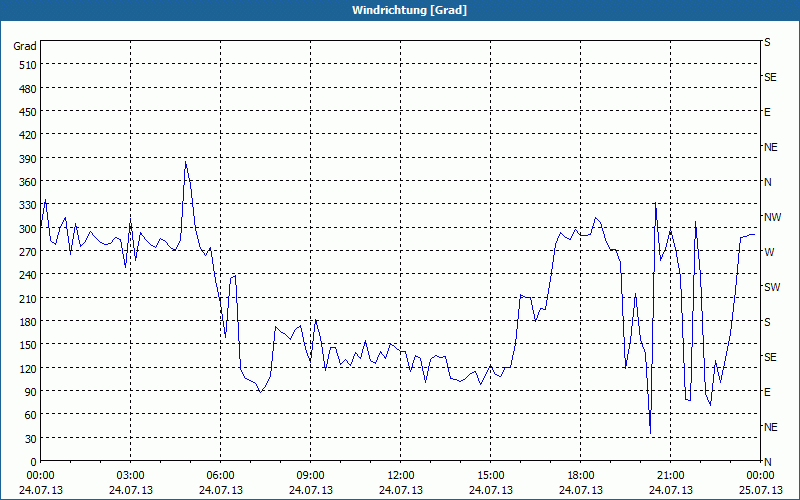The width and height of the screenshot is (800, 500).
Task: Select the Grad unit label on the axis
Action: pyautogui.click(x=25, y=46)
